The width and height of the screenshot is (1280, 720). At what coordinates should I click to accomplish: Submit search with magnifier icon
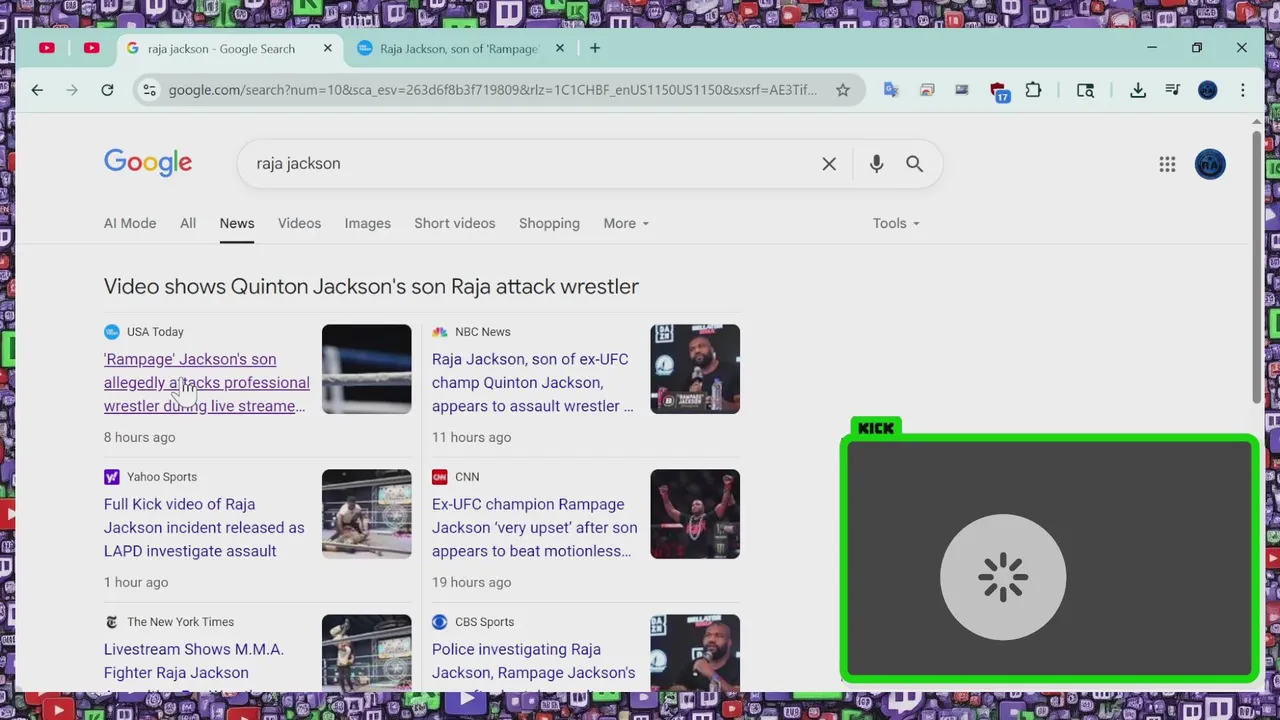pos(914,164)
